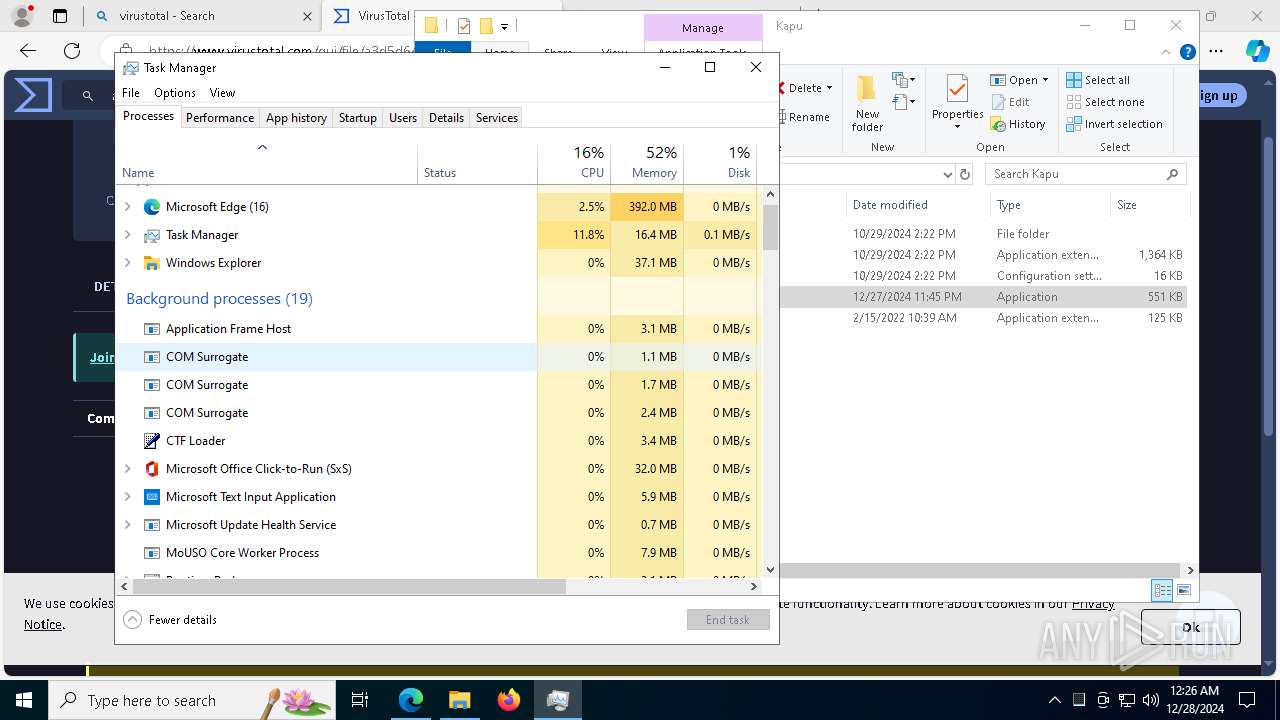Click the Background processes (19) heading
1280x720 pixels.
click(x=219, y=299)
